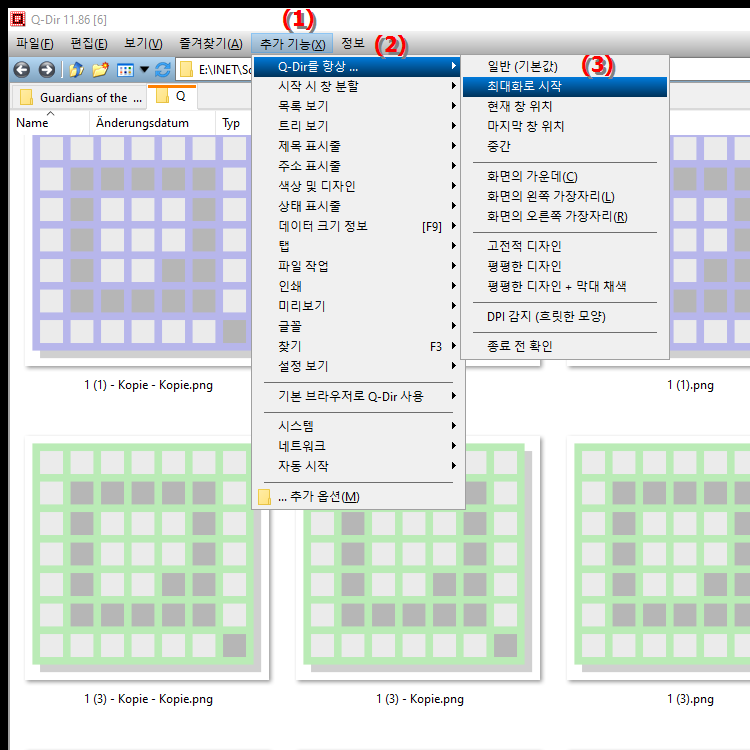Screen dimensions: 750x750
Task: Open the 즐겨찾기(A) menu
Action: 211,44
